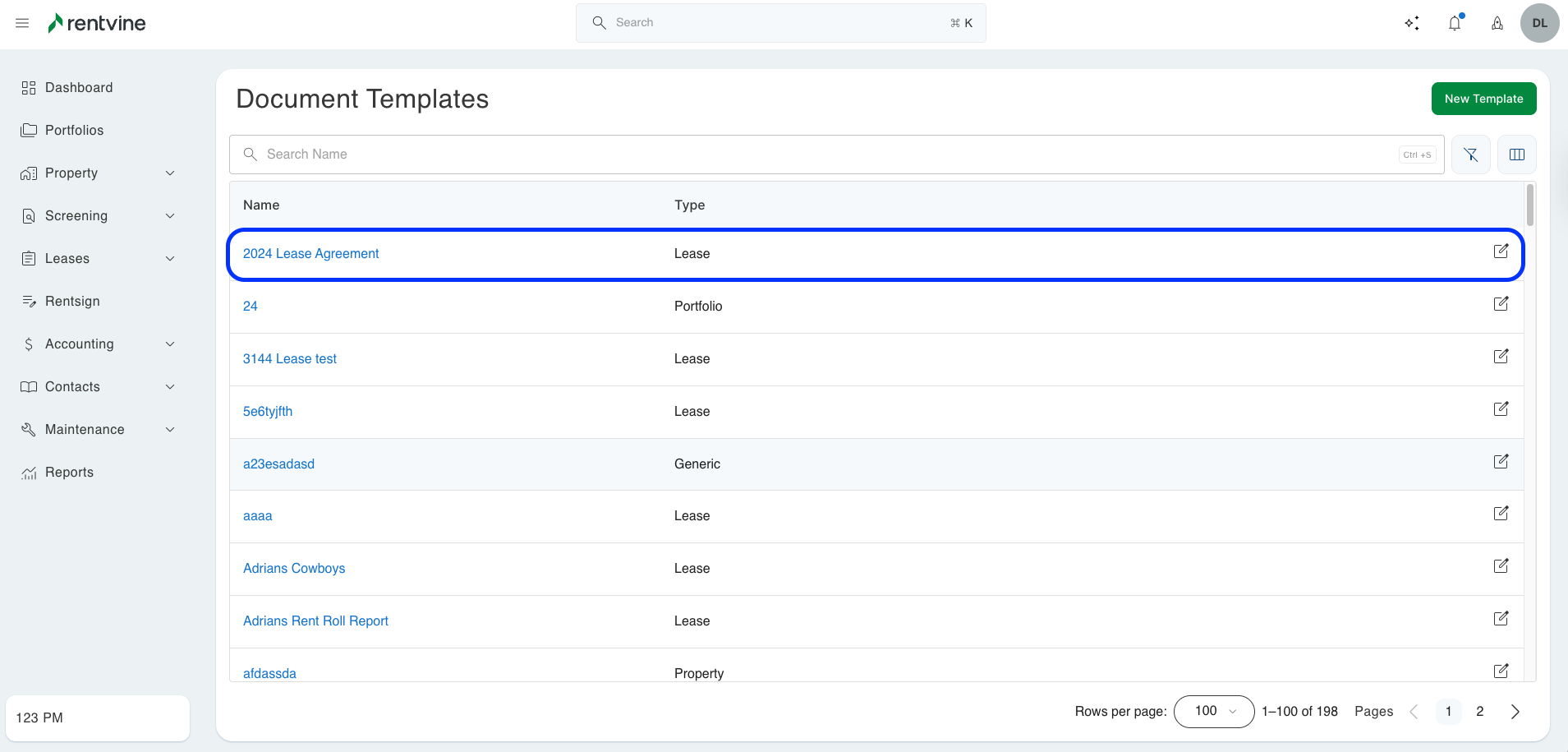
Task: Go to Dashboard in sidebar
Action: tap(79, 88)
